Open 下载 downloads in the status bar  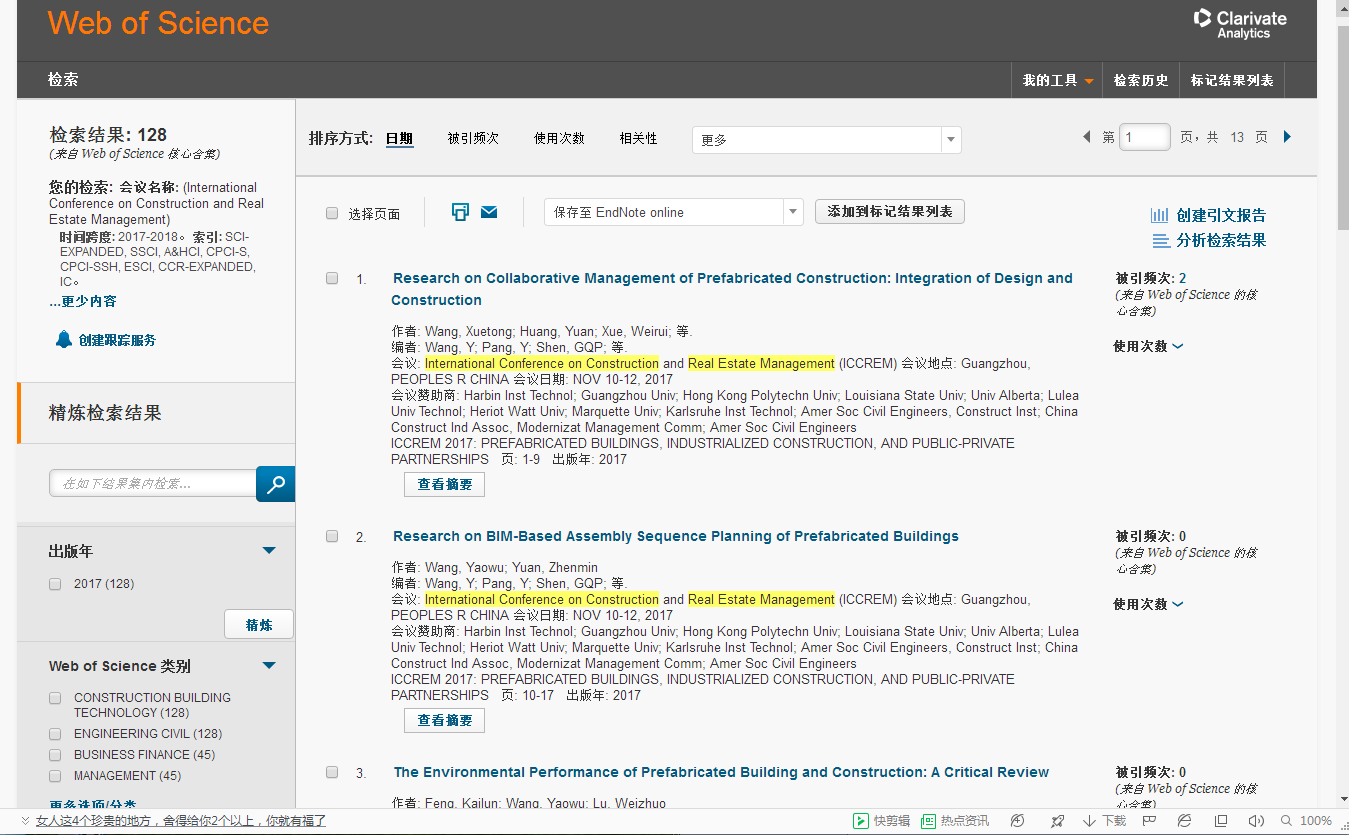click(1105, 821)
